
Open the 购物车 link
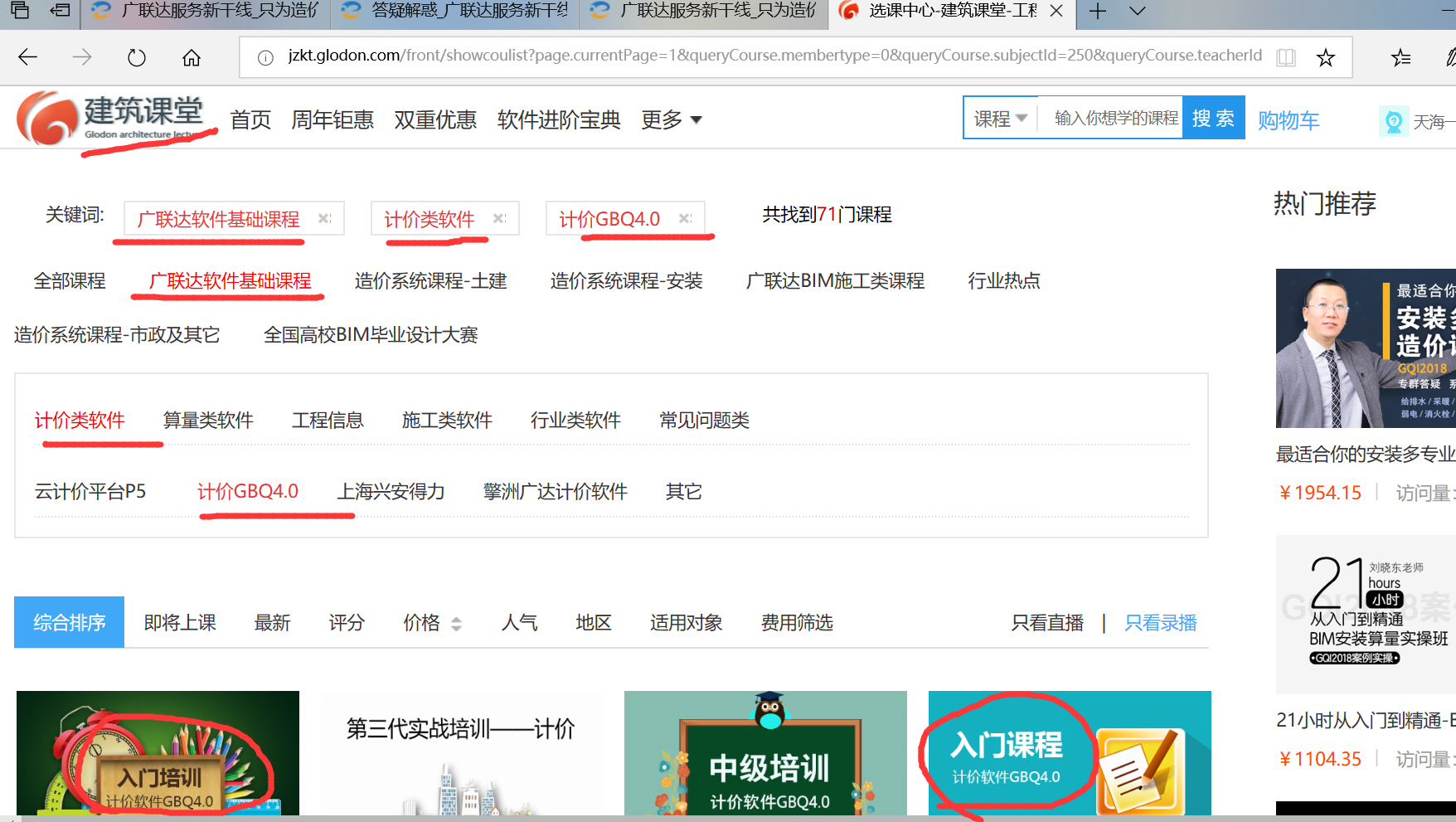point(1289,120)
